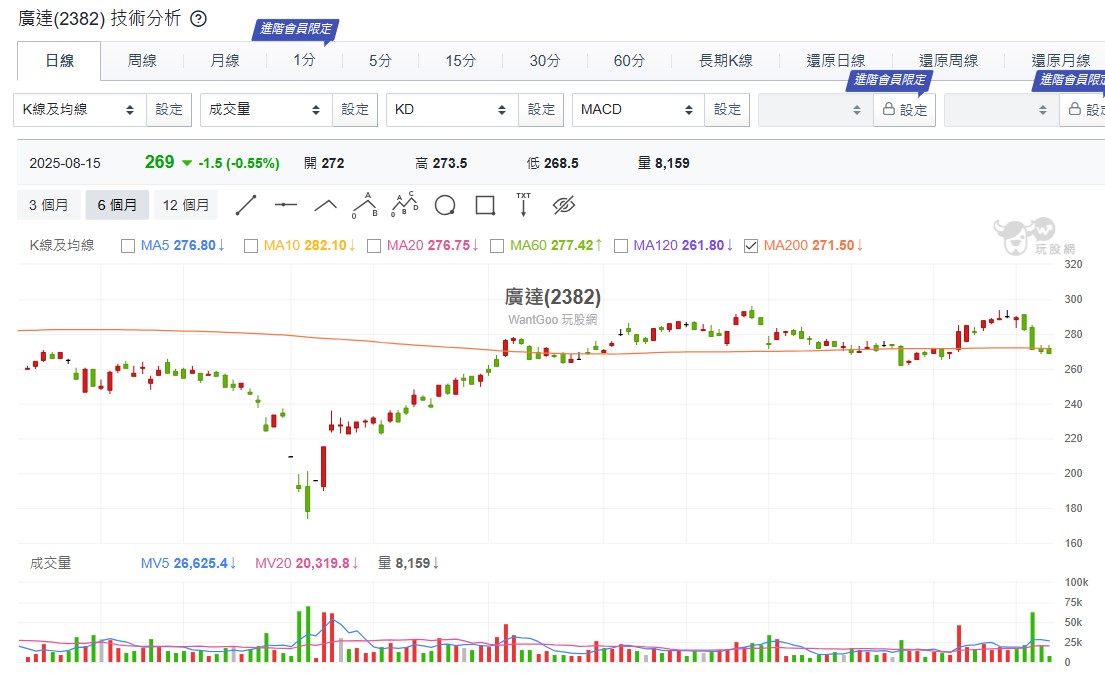Enable the MA5 moving average checkbox
This screenshot has width=1105, height=673.
tap(128, 245)
